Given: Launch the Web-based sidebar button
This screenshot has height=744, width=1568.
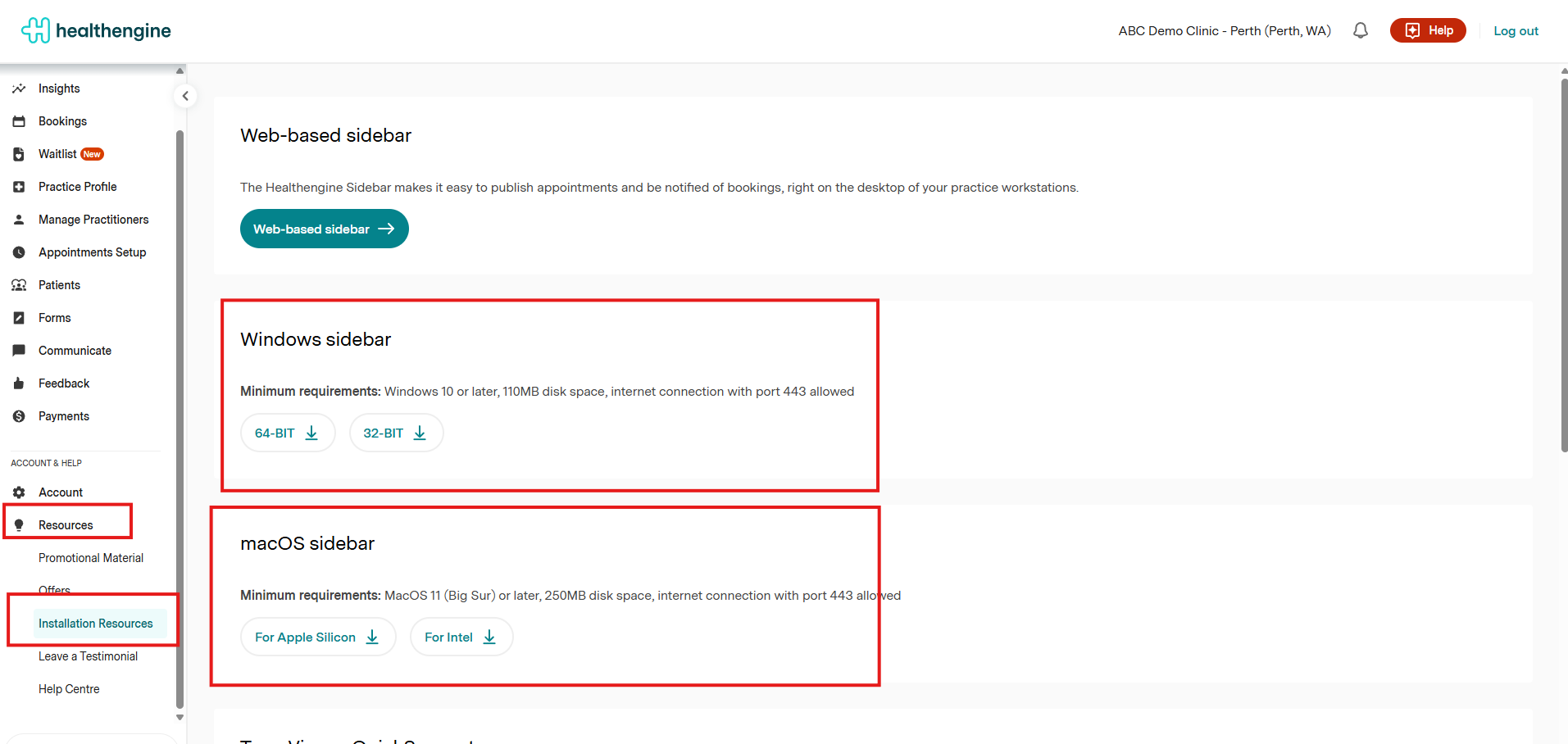Looking at the screenshot, I should click(324, 229).
